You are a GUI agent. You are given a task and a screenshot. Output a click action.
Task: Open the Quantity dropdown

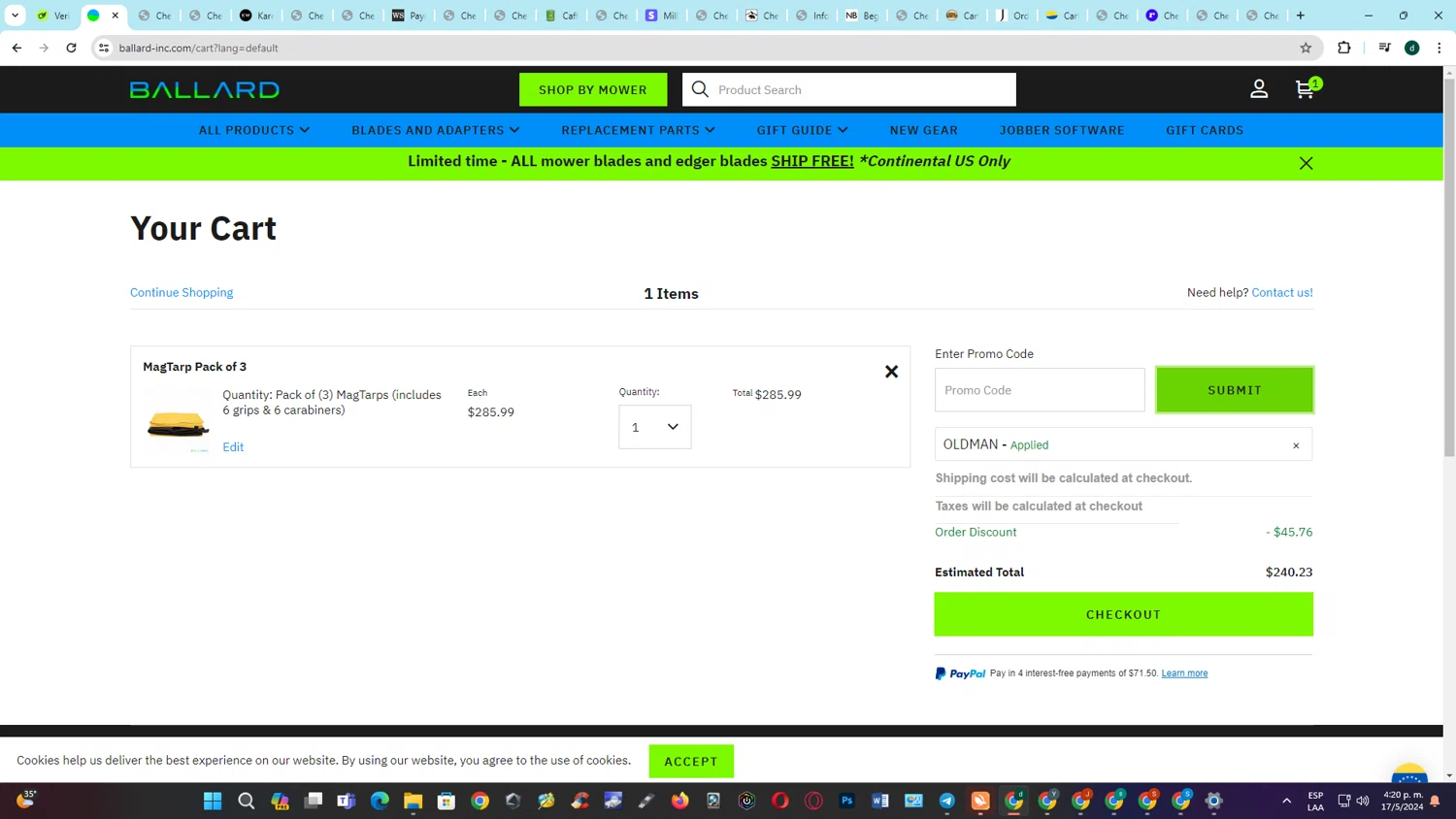pos(655,427)
